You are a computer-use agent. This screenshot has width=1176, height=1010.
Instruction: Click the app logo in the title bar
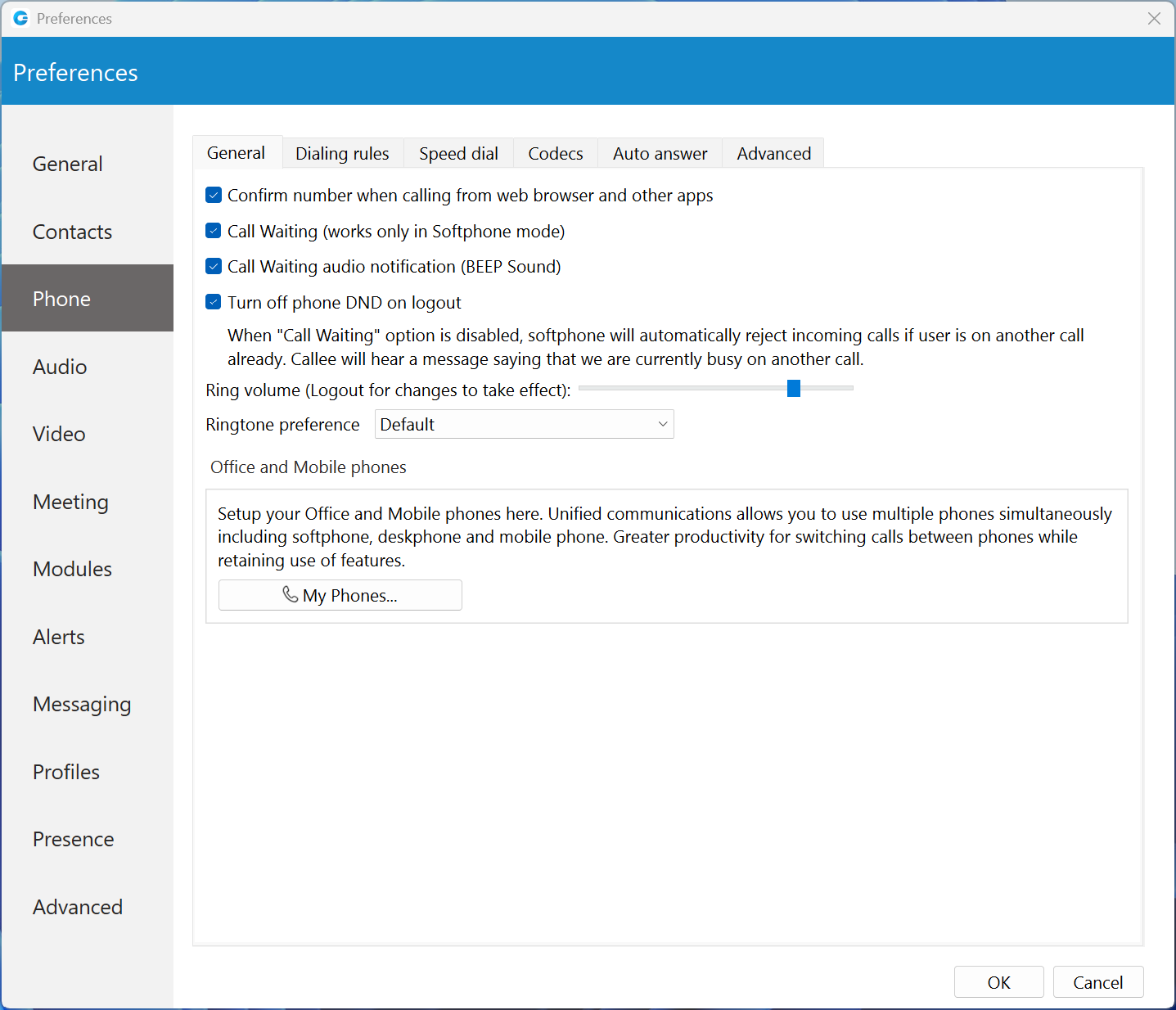click(20, 18)
